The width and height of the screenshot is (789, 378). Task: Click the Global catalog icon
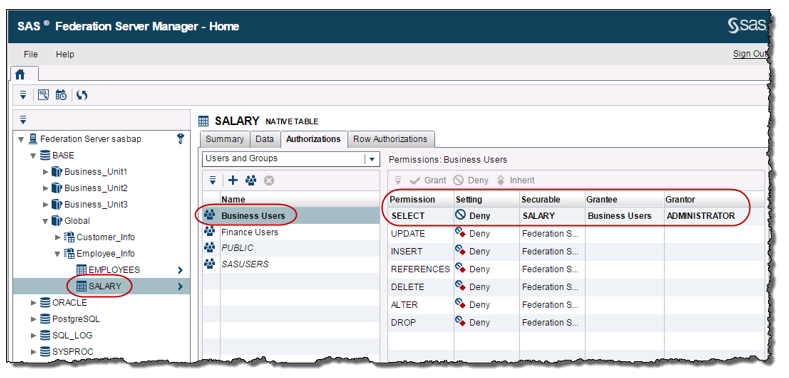click(57, 220)
